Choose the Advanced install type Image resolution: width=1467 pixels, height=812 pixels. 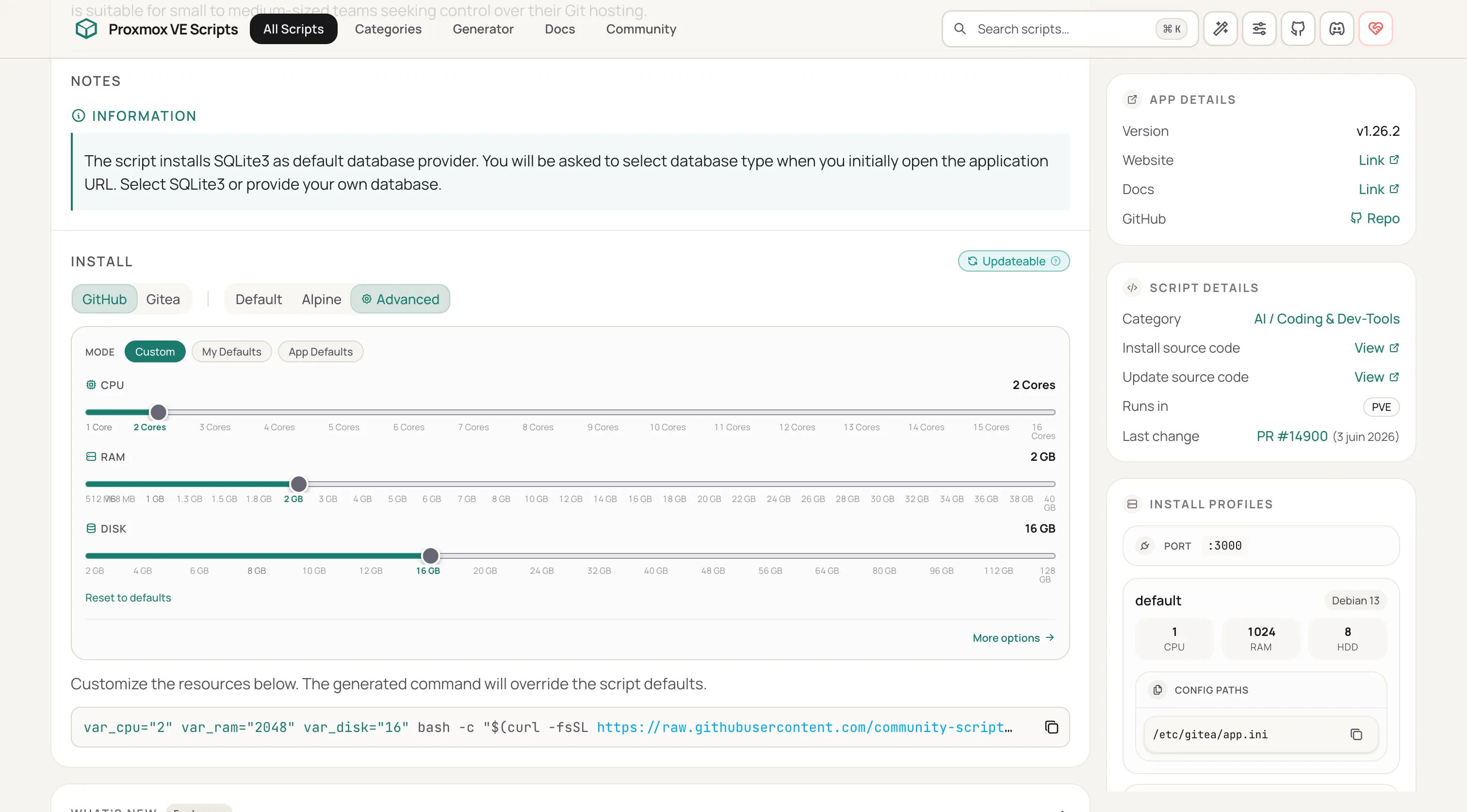400,299
